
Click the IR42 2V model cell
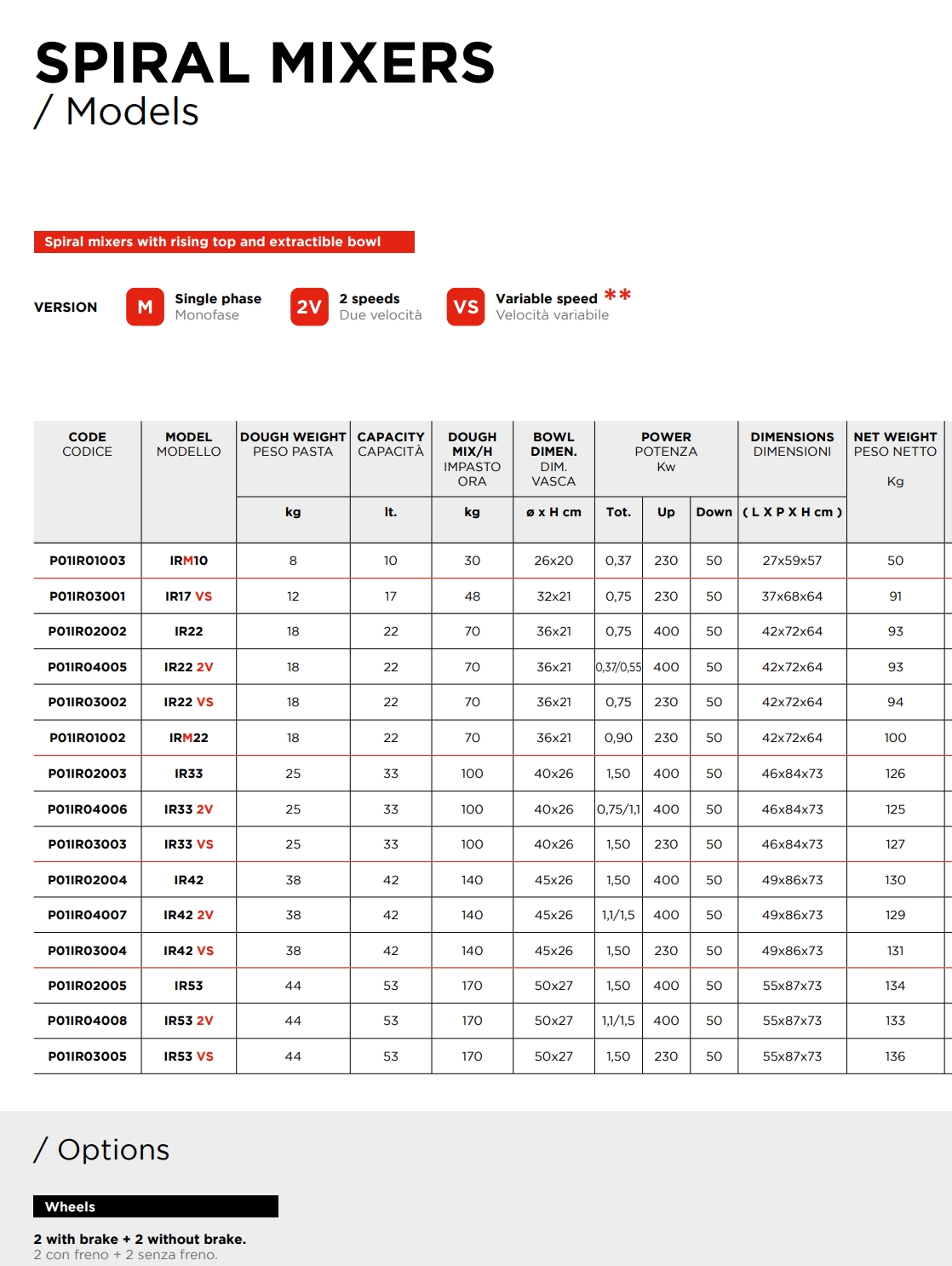[x=188, y=915]
